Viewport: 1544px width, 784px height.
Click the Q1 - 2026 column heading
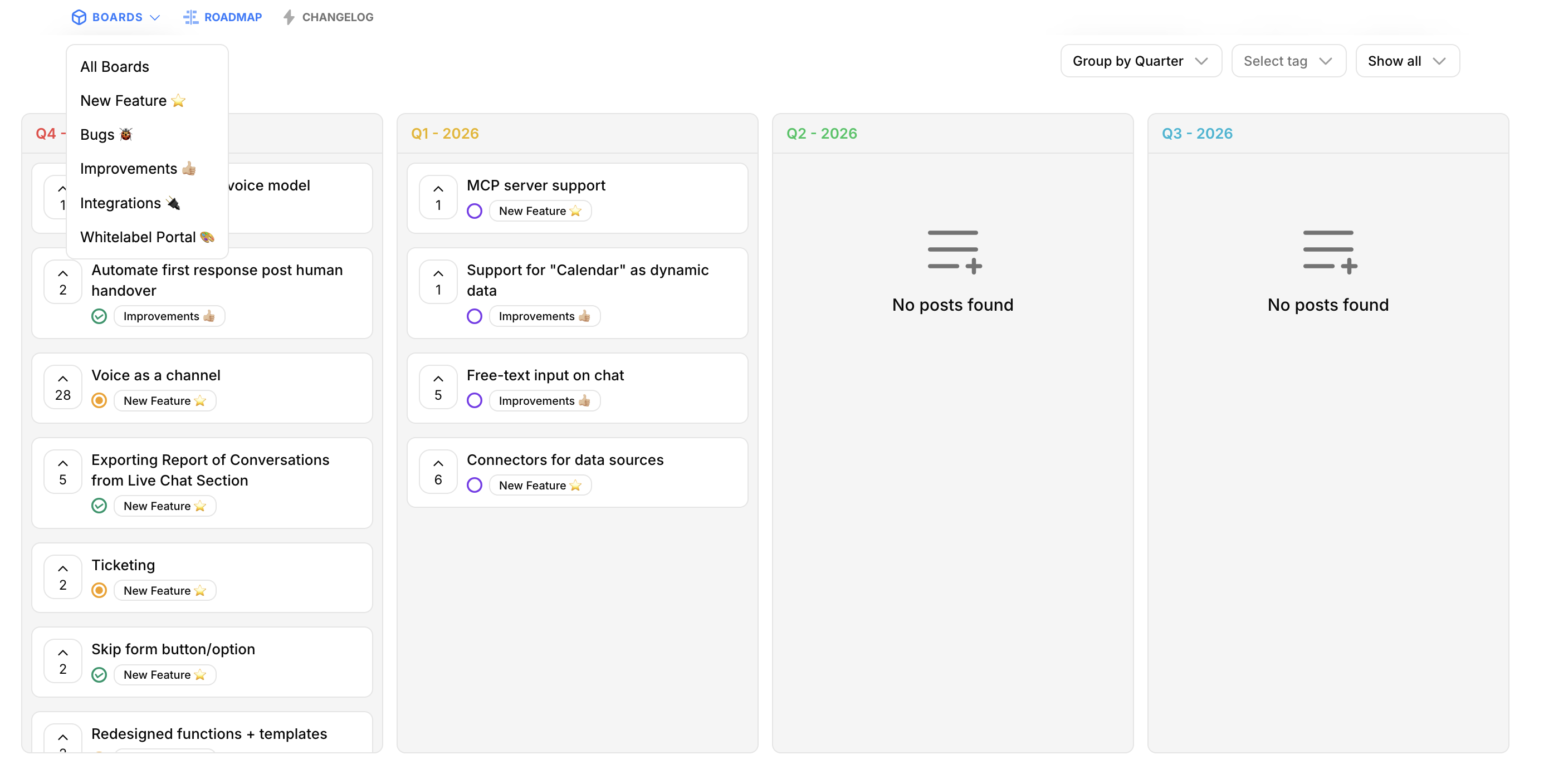click(x=444, y=133)
